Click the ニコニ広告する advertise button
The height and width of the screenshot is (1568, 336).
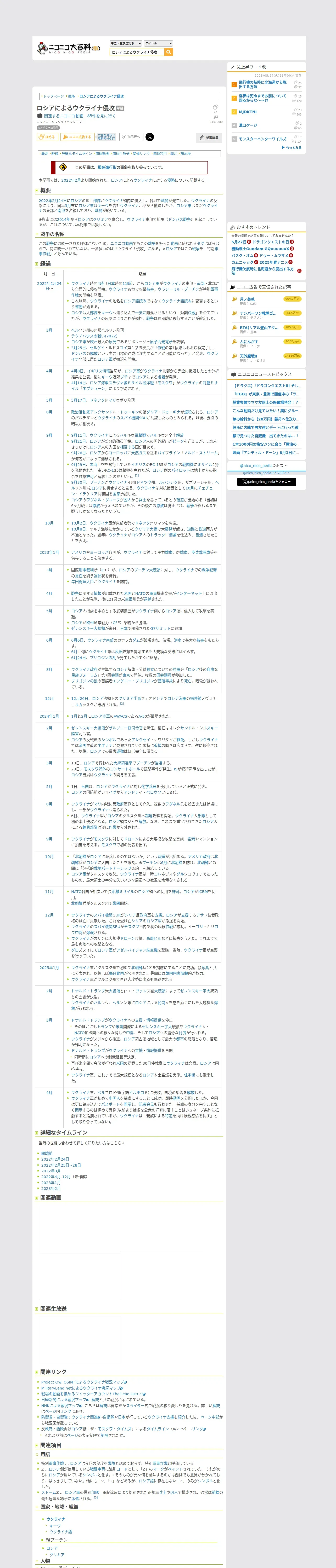tap(77, 137)
